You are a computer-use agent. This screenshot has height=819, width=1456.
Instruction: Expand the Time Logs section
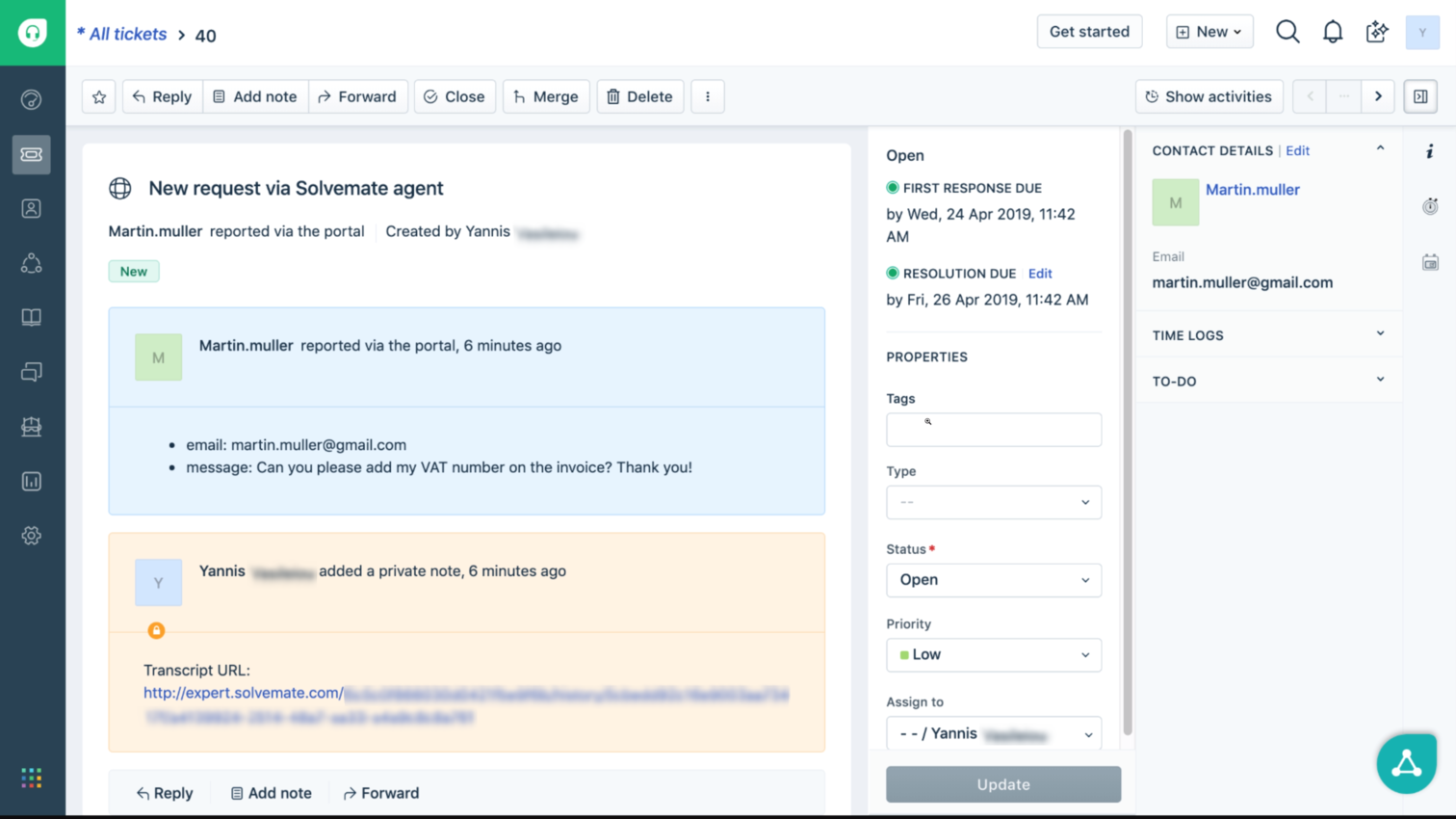[x=1267, y=335]
